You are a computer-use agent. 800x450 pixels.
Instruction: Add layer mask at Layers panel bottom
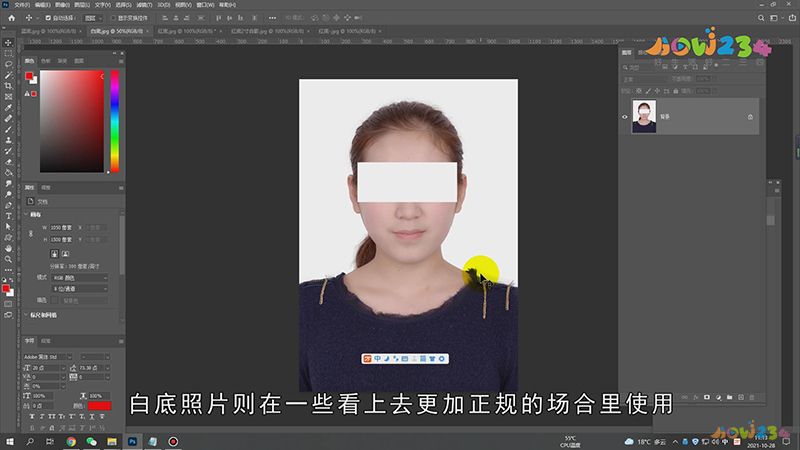(707, 397)
